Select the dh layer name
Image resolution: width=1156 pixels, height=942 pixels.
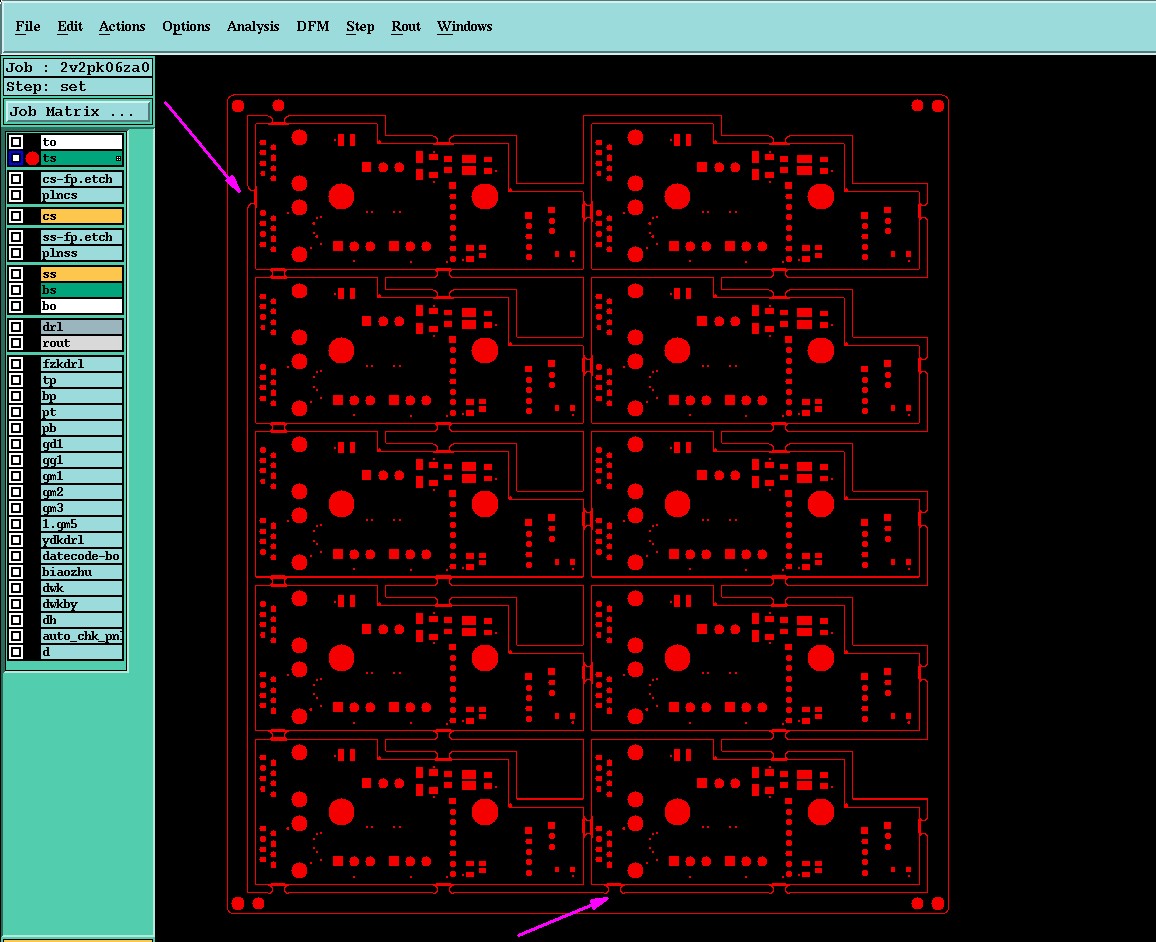81,620
